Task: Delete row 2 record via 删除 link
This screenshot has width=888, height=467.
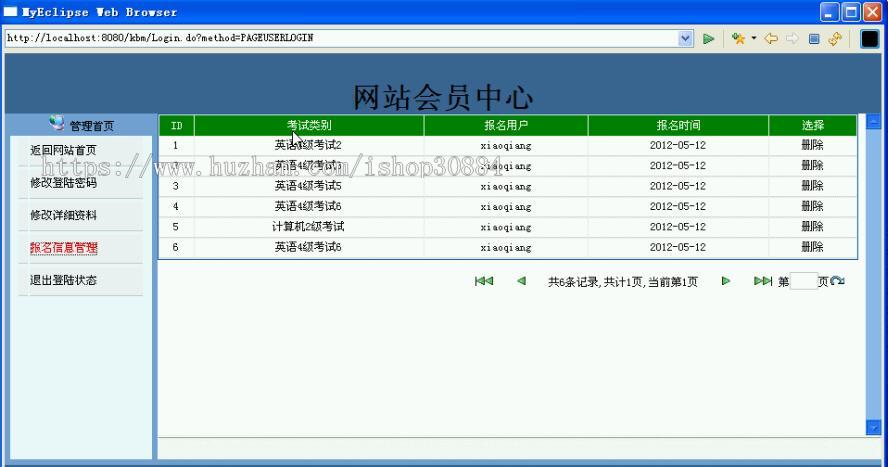Action: [812, 165]
